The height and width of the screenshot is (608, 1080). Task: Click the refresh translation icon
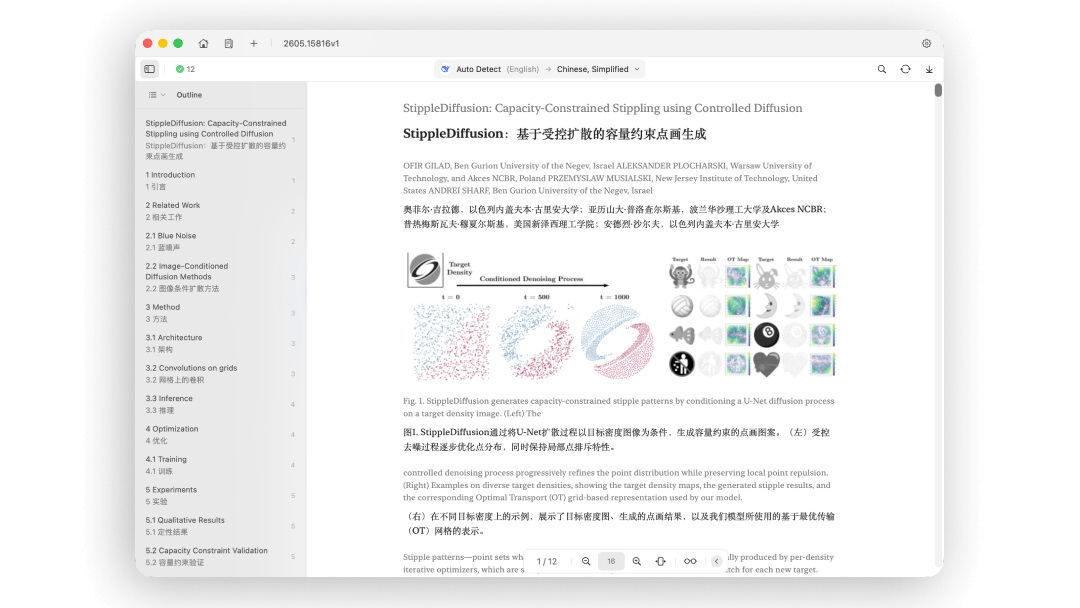click(905, 69)
